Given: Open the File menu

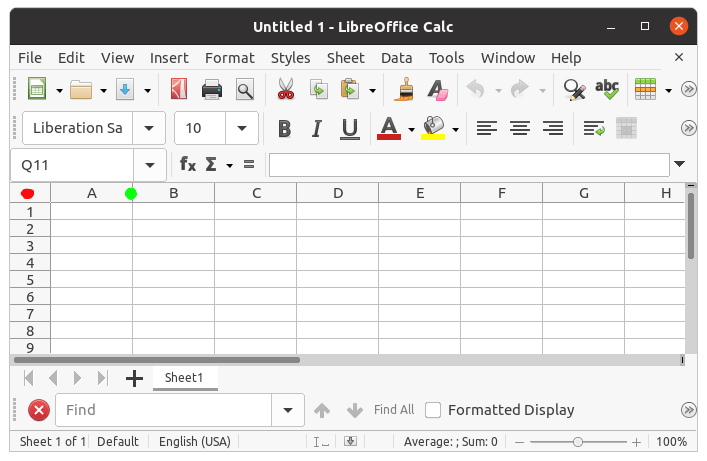Looking at the screenshot, I should click(x=30, y=58).
